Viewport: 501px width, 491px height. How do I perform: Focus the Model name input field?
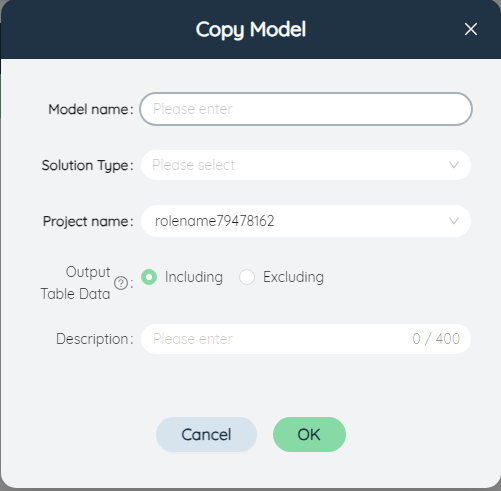click(306, 109)
